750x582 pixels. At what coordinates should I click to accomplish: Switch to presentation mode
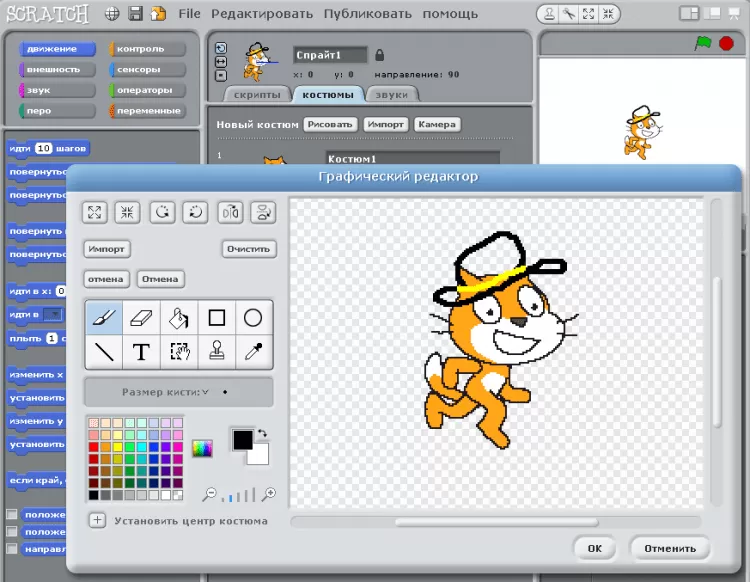coord(734,13)
